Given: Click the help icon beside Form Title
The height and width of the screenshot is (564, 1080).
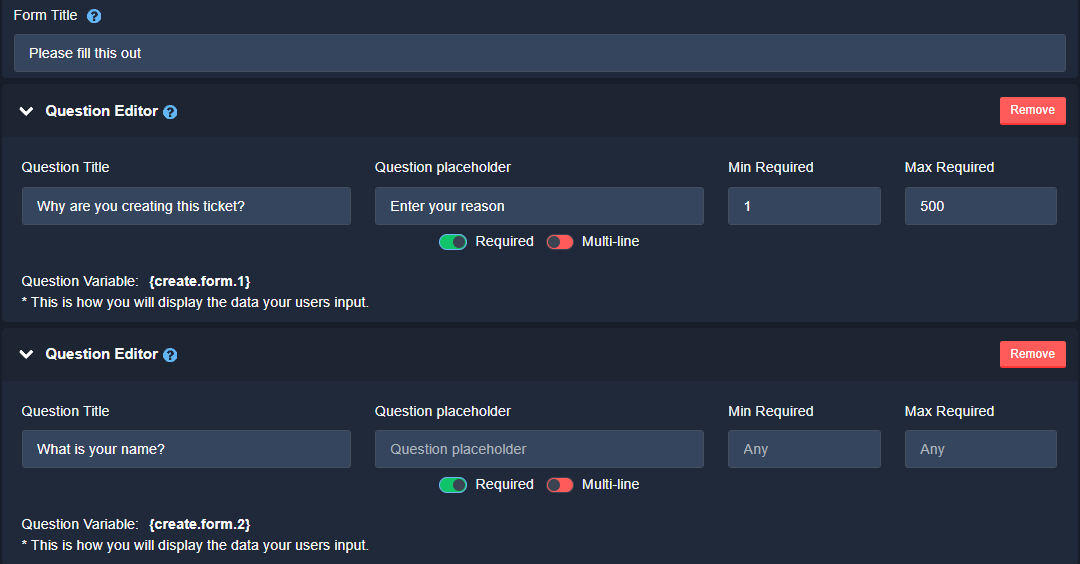Looking at the screenshot, I should coord(94,16).
